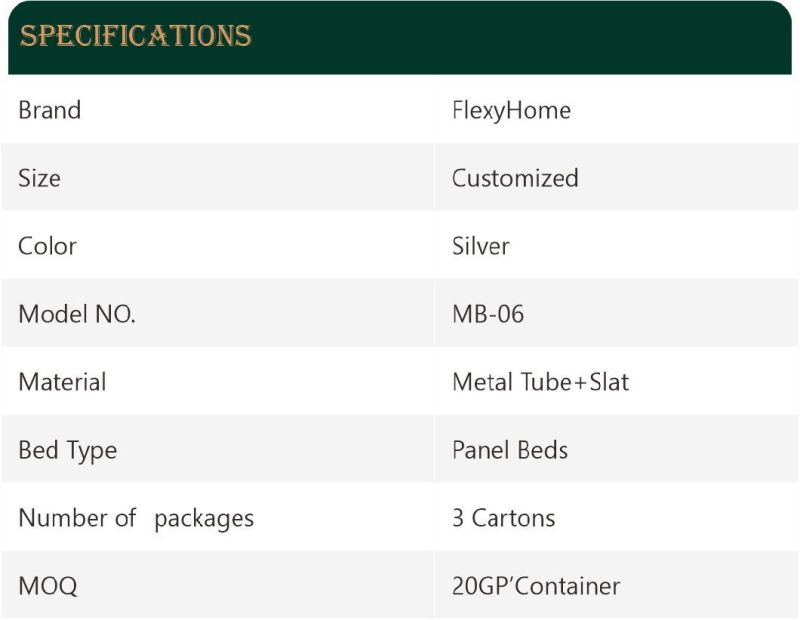Click the Customized size value
The image size is (800, 620).
pyautogui.click(x=515, y=178)
